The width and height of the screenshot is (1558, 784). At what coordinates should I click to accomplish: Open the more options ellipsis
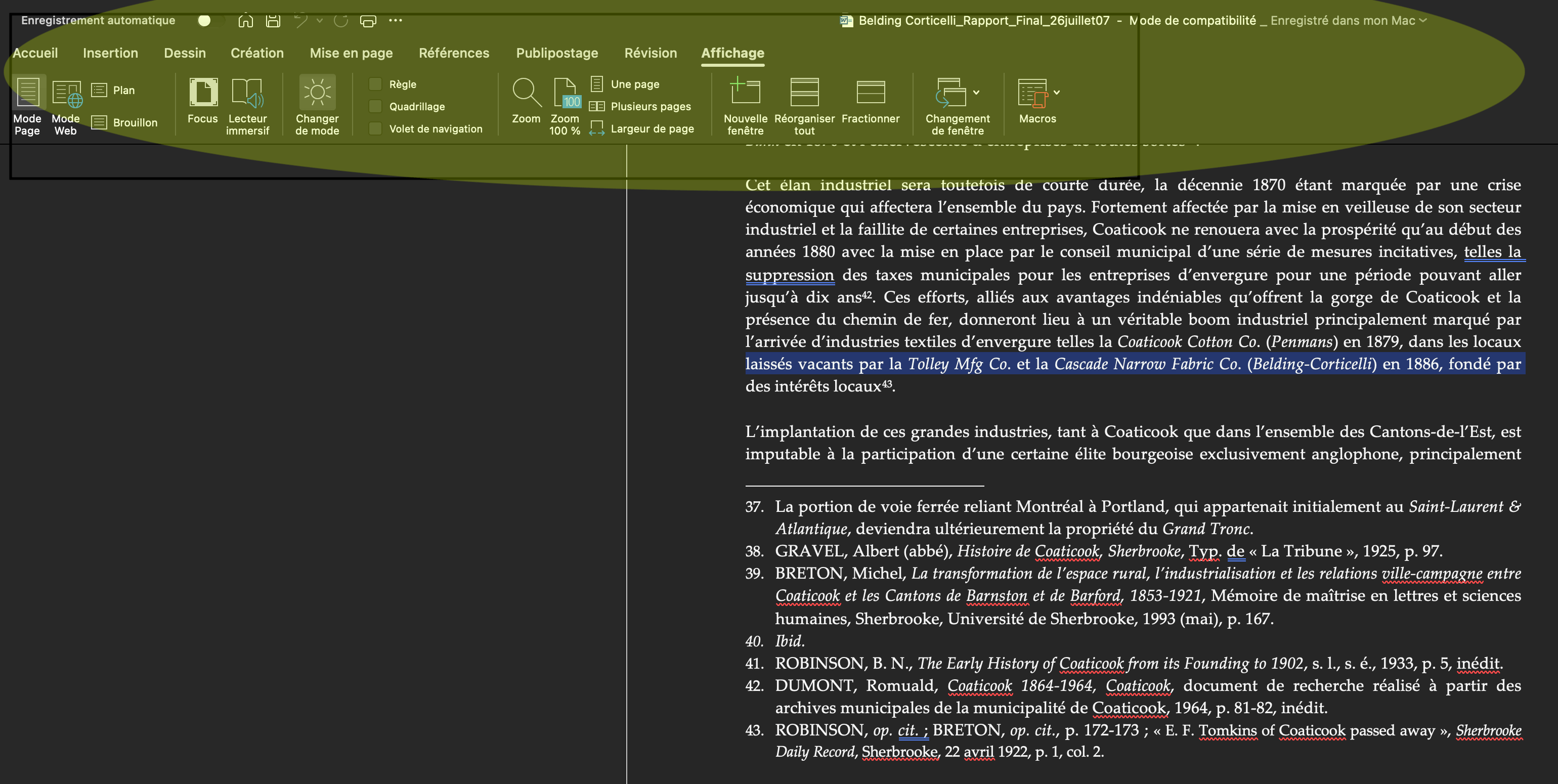[x=396, y=21]
